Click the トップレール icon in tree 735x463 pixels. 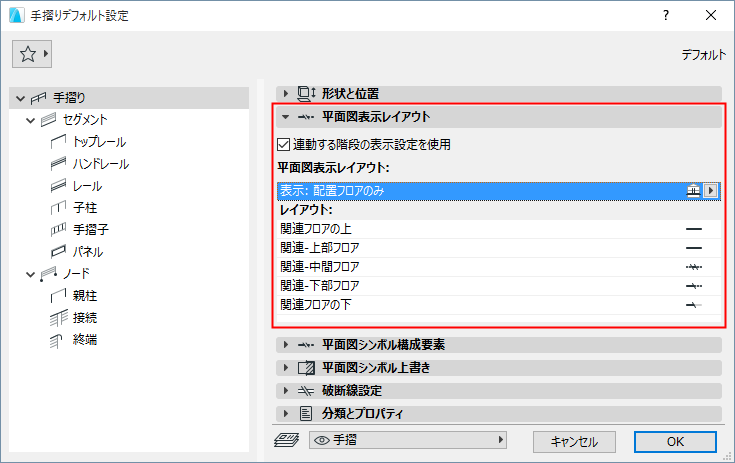(x=58, y=142)
